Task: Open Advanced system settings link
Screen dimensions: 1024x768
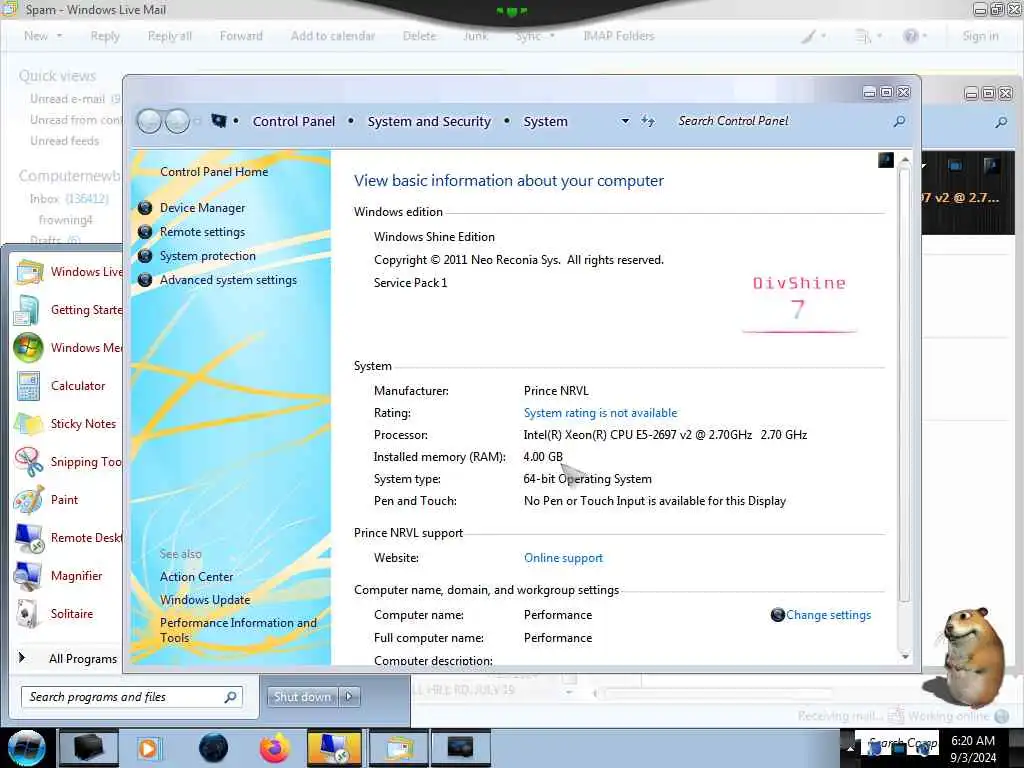Action: click(x=229, y=280)
